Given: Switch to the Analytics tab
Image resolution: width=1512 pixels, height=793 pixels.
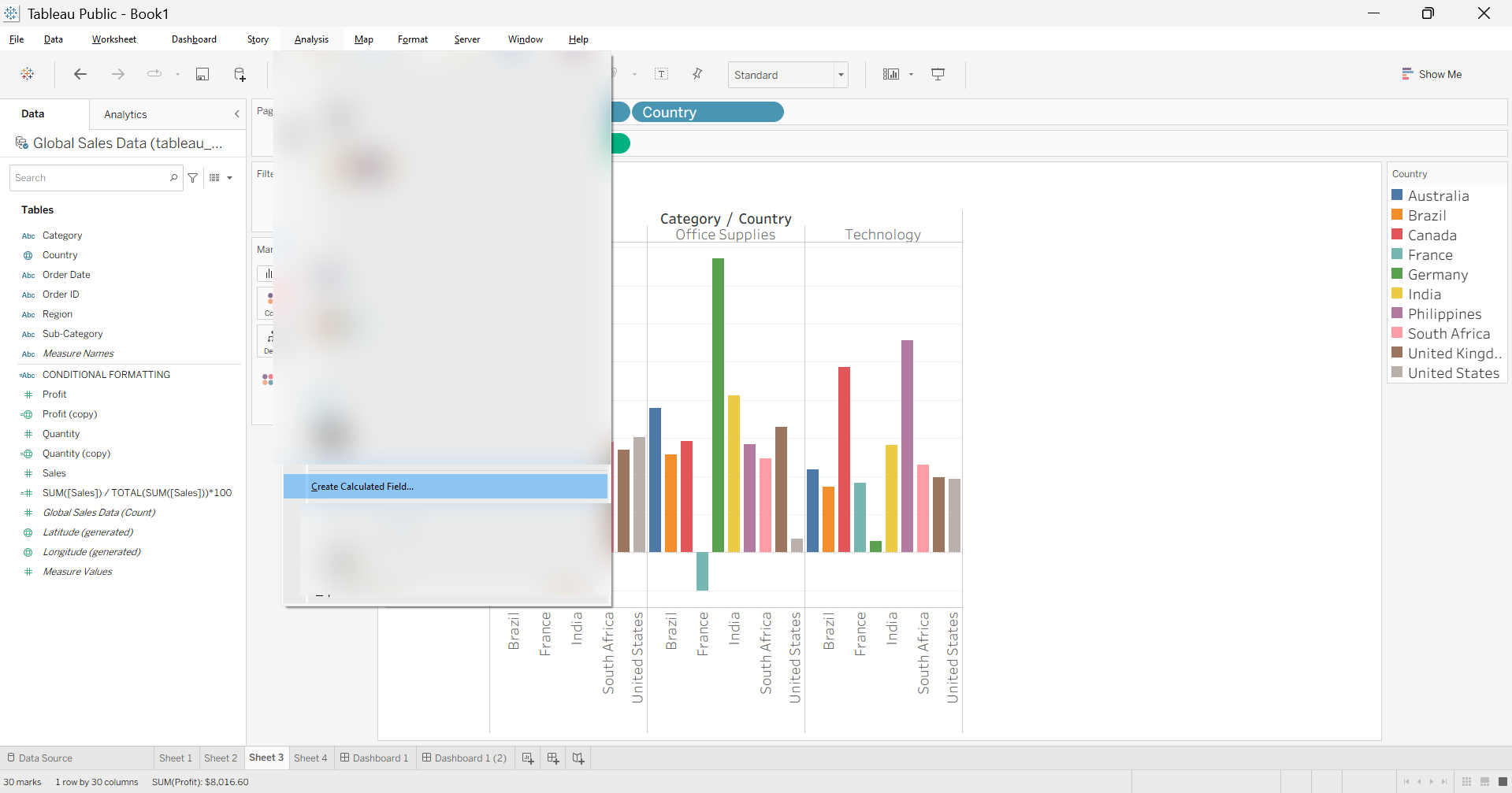Looking at the screenshot, I should coord(125,114).
